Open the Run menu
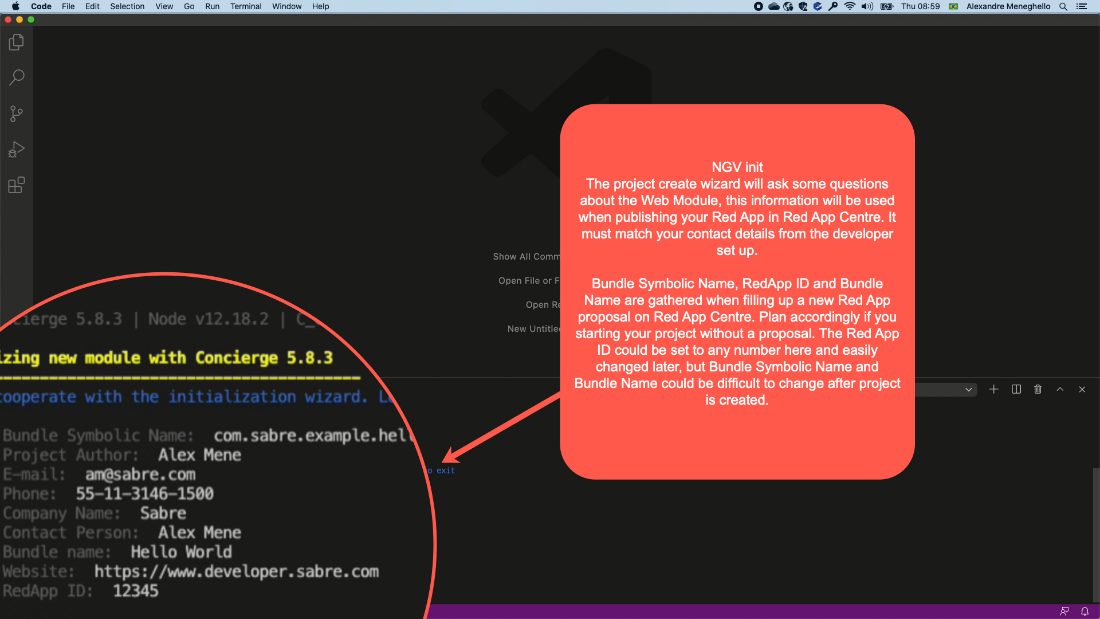 (212, 6)
